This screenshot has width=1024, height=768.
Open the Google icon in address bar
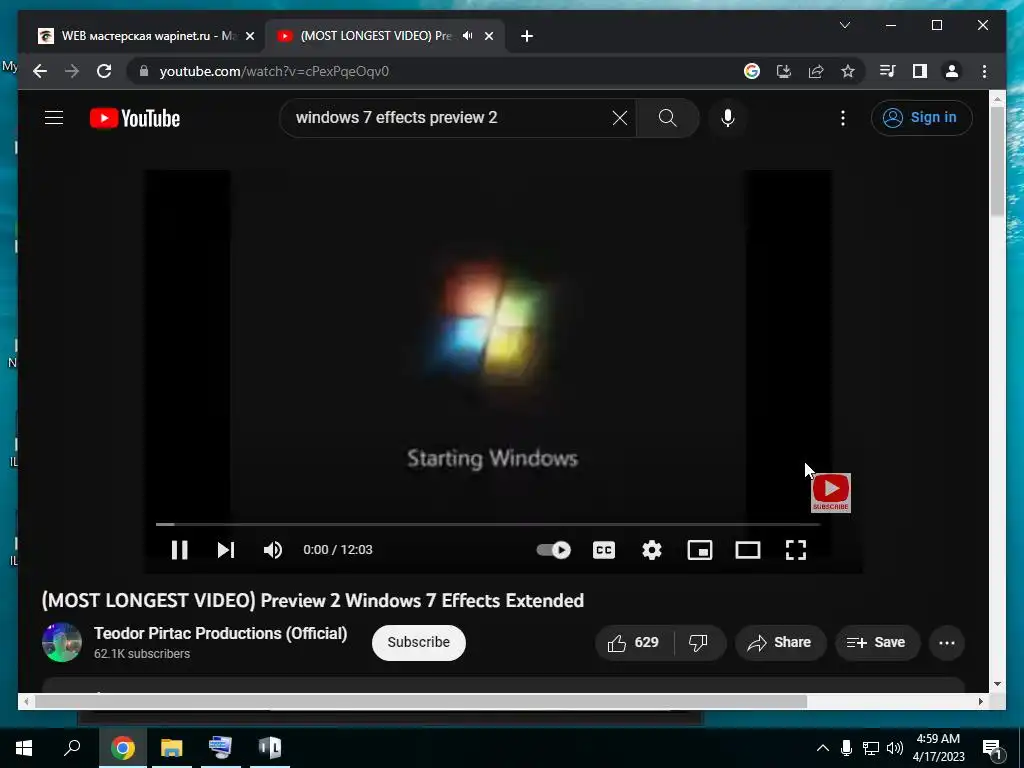point(752,71)
